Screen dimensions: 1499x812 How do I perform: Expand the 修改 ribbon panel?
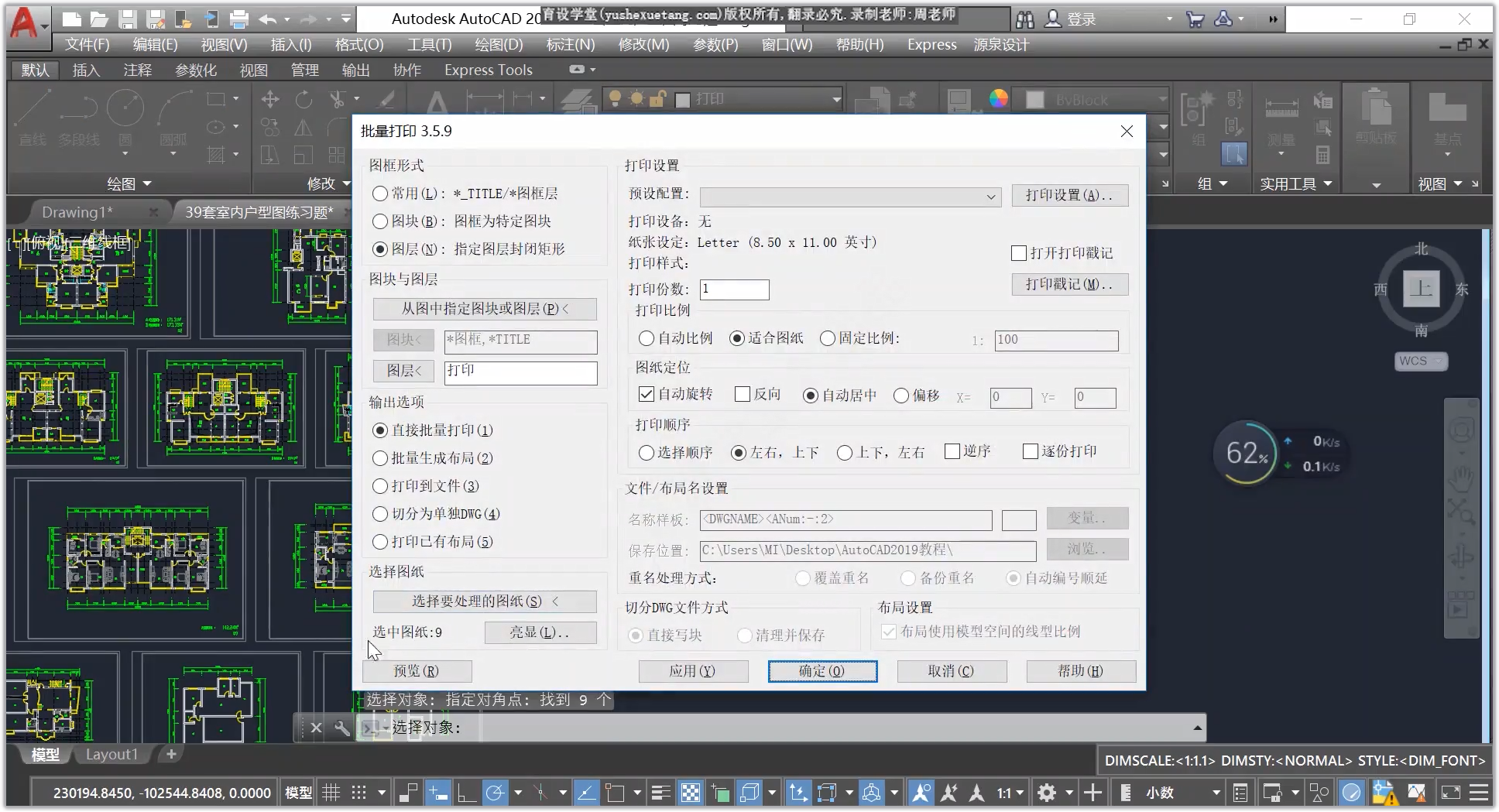(x=329, y=183)
